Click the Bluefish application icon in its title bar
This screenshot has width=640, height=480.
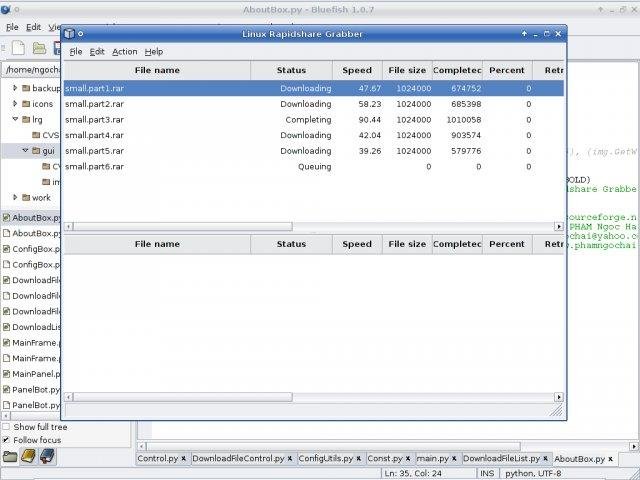point(5,9)
